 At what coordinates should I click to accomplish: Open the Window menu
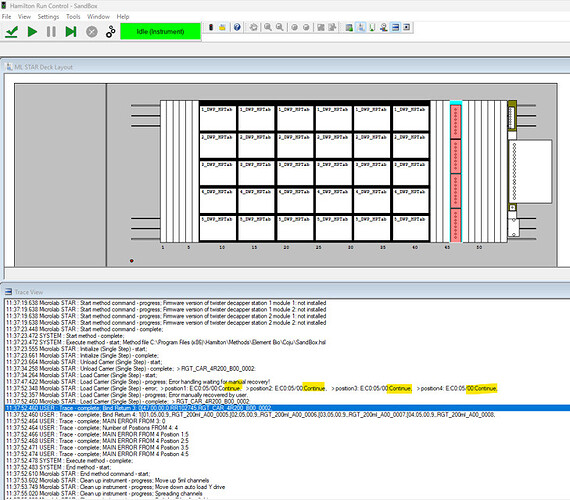(98, 17)
